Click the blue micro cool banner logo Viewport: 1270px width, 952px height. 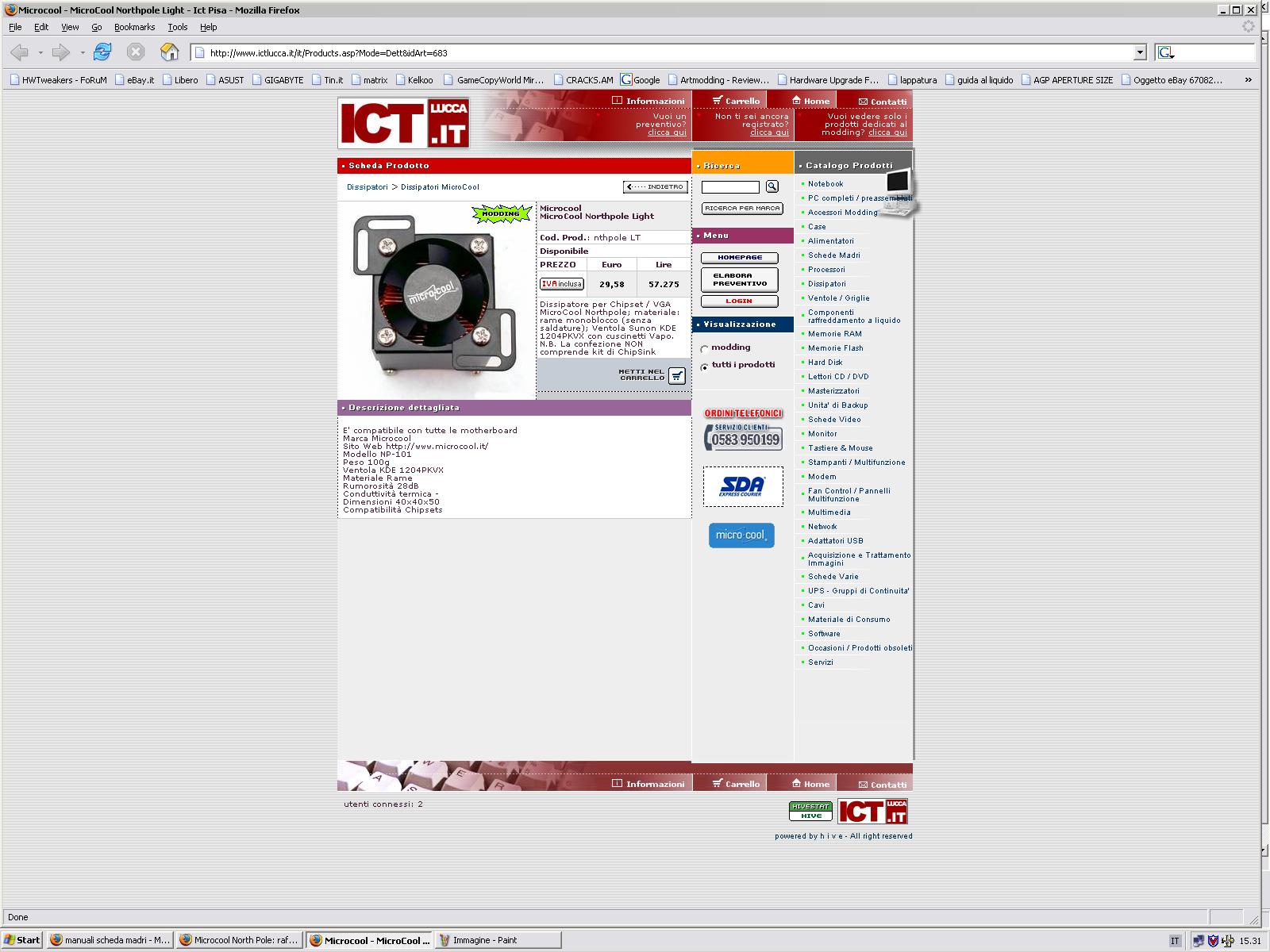coord(741,535)
